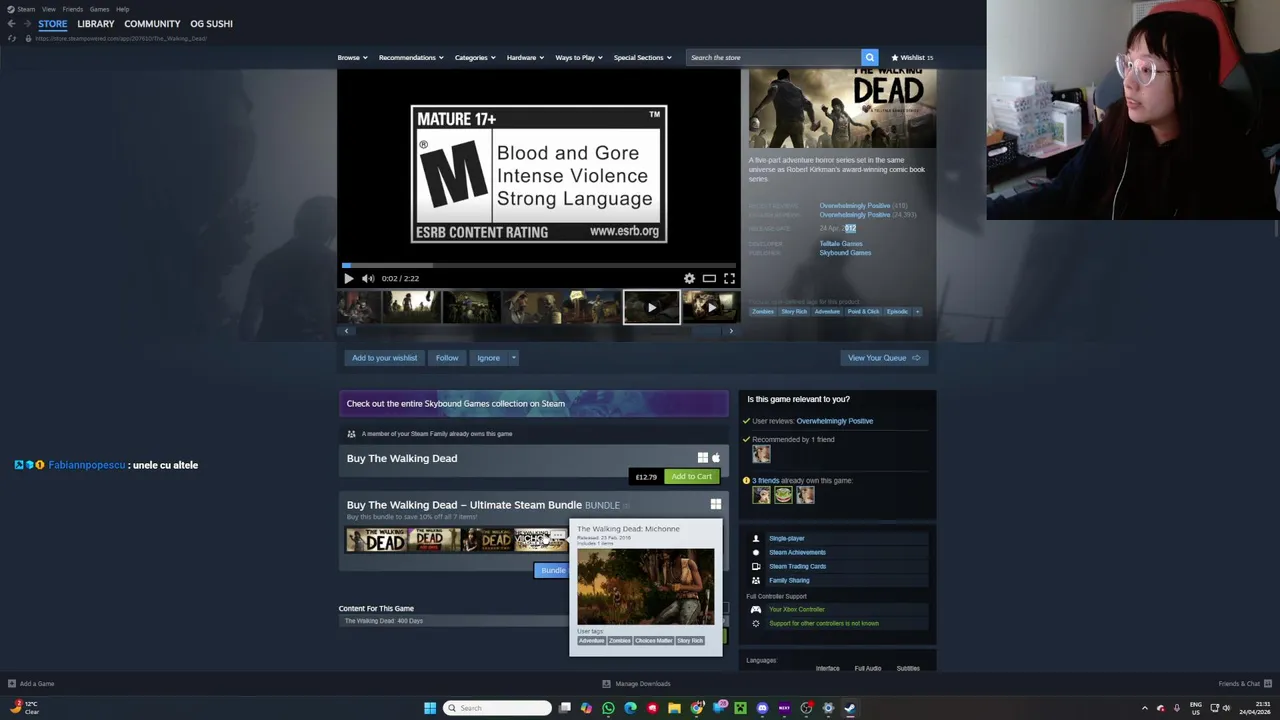Enter fullscreen for the trailer video

pos(729,278)
